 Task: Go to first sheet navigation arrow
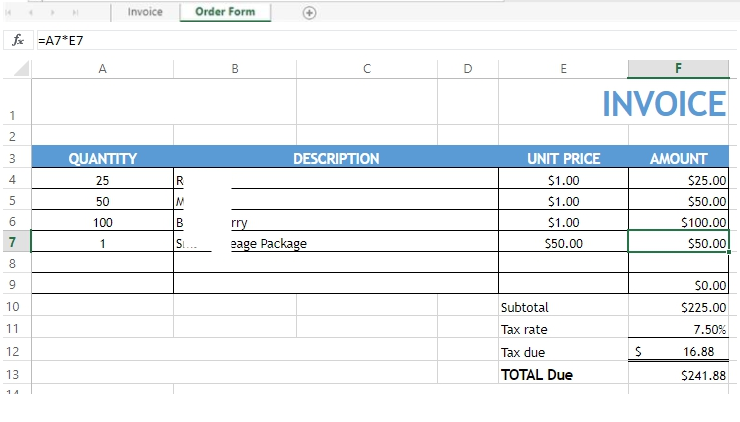[8, 13]
